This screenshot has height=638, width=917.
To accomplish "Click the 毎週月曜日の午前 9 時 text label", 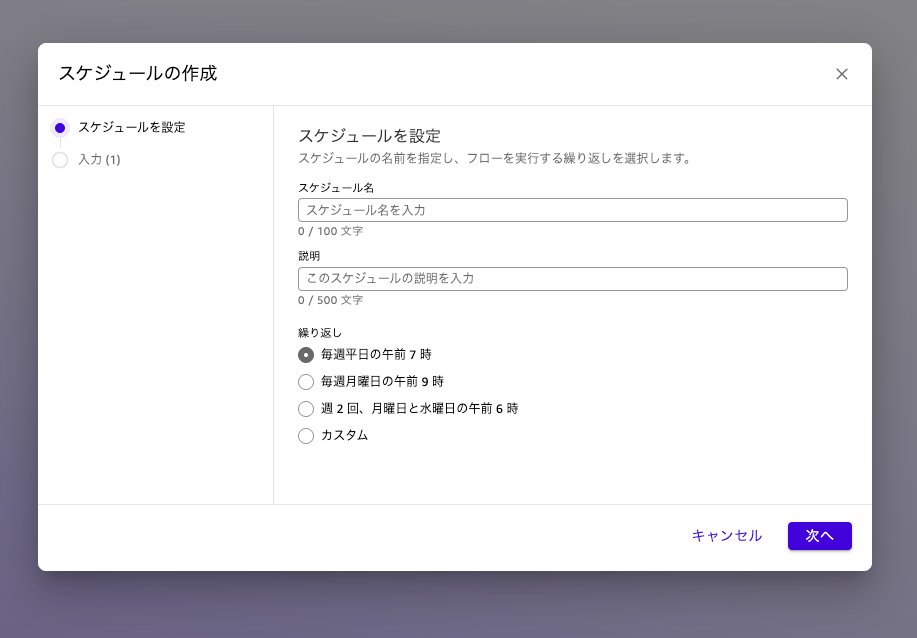I will pyautogui.click(x=381, y=381).
